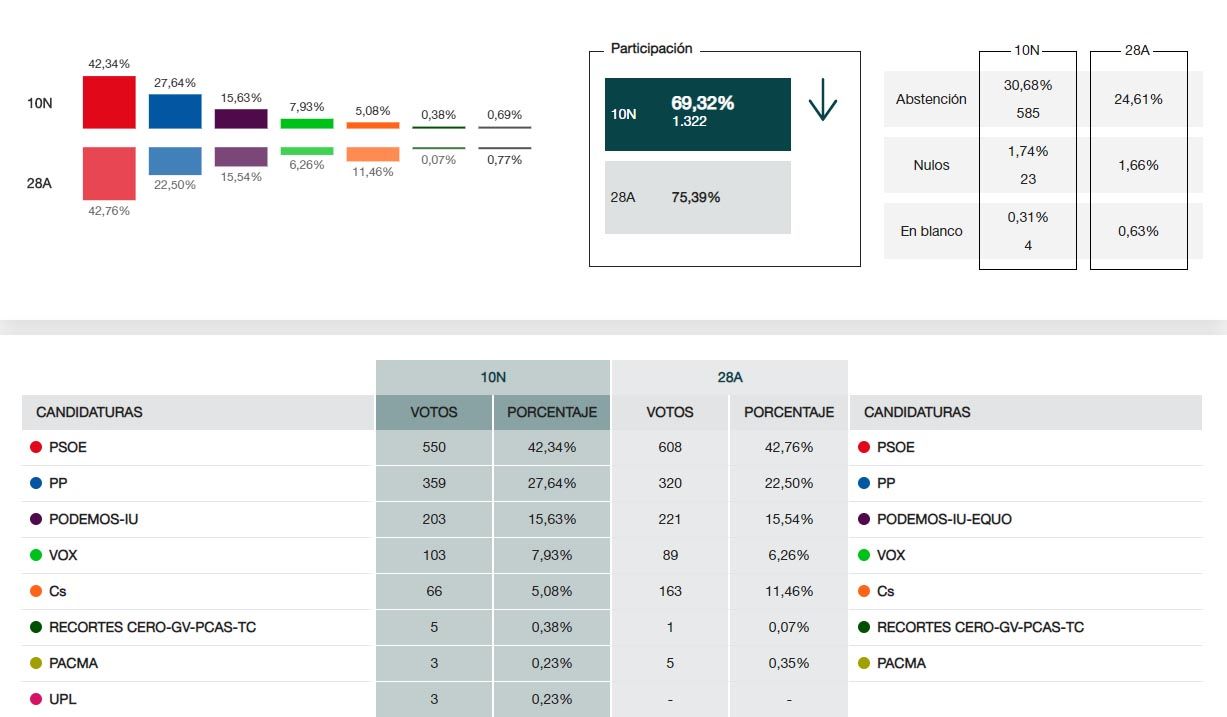Click the olive PACMA dot in right list
Image resolution: width=1227 pixels, height=717 pixels.
864,663
